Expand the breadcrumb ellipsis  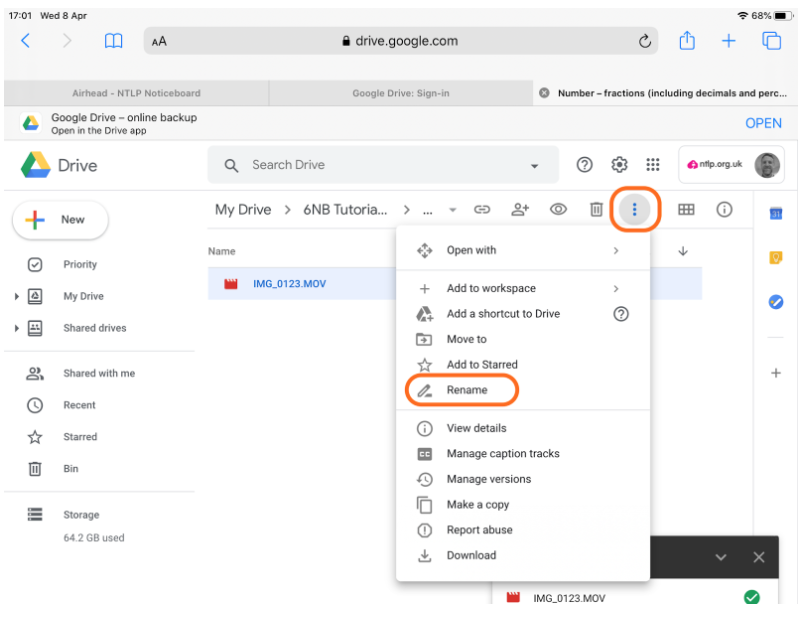point(428,211)
